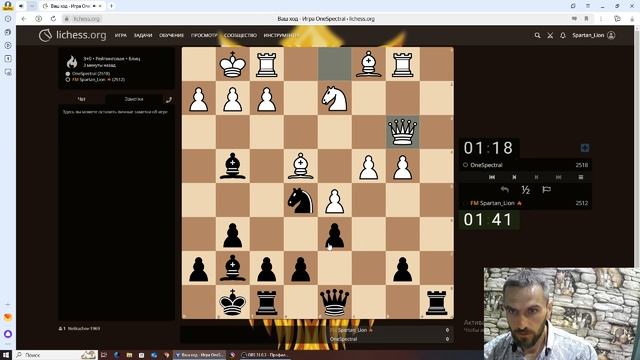The width and height of the screenshot is (640, 360).
Task: Jump to first move in move list
Action: point(492,177)
